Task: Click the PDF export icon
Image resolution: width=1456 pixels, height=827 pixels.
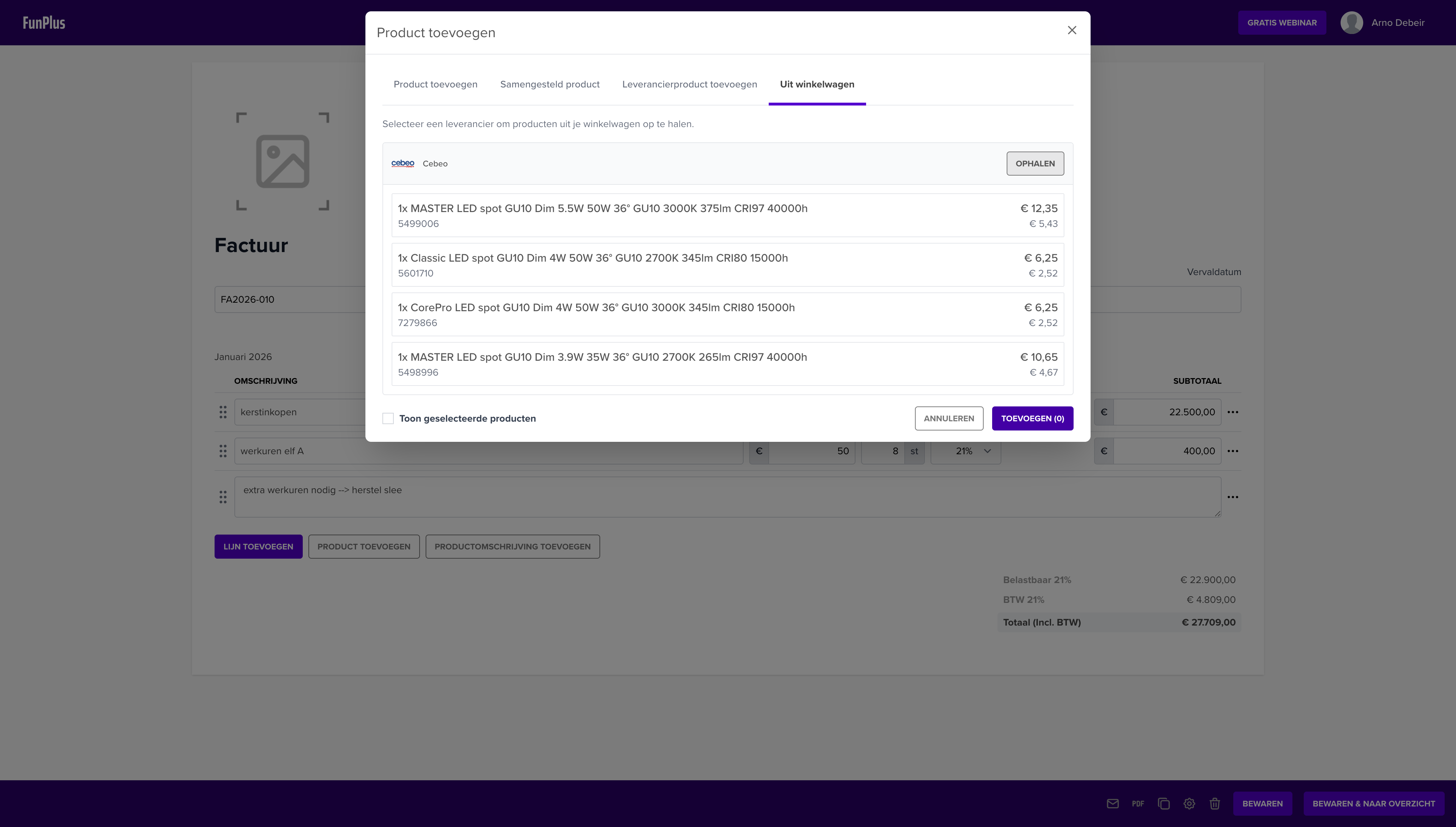Action: 1137,803
